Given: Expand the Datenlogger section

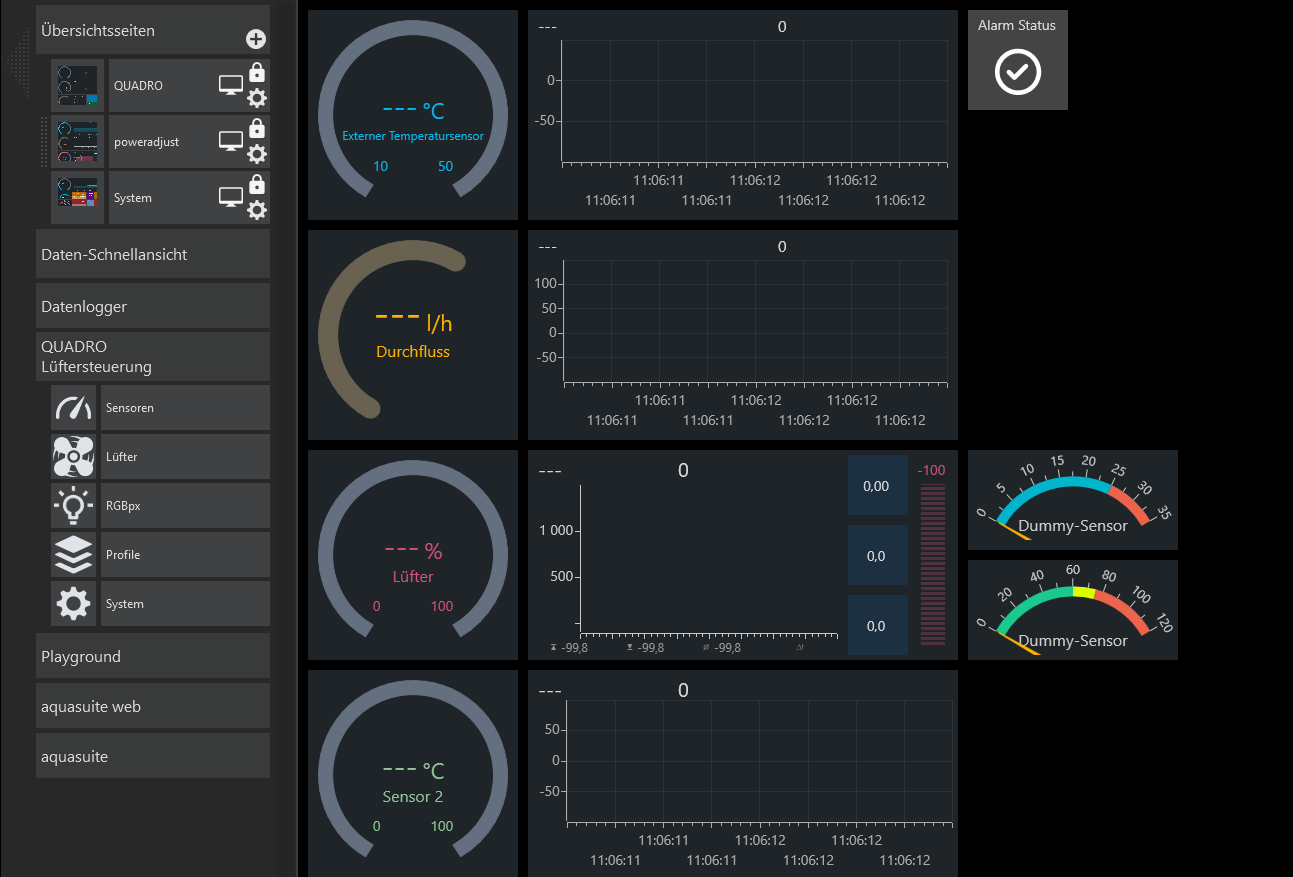Looking at the screenshot, I should (x=153, y=307).
